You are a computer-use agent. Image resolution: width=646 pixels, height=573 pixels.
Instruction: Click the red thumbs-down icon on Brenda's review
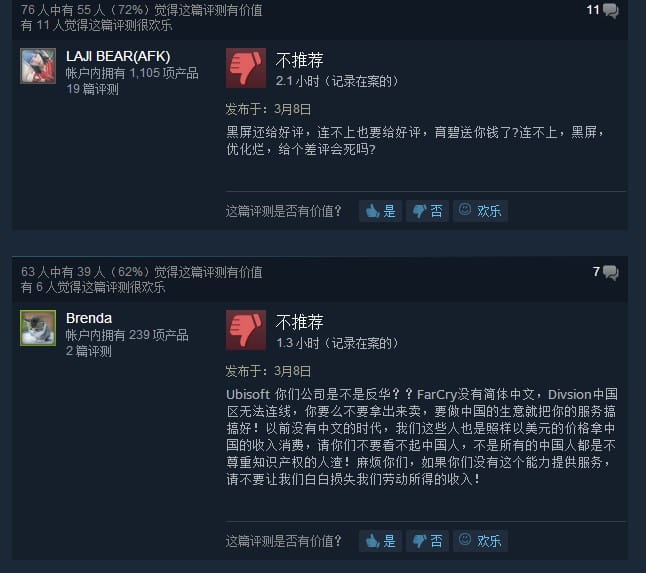tap(246, 330)
